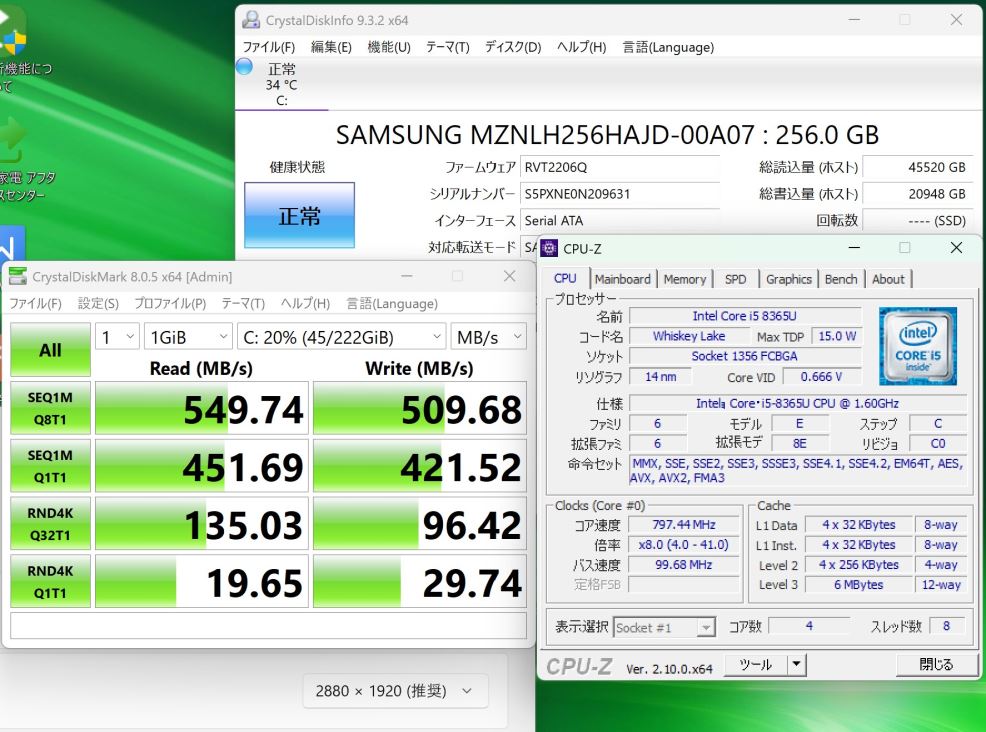Click the Level 3 cache value 6 MBytes

pos(859,585)
